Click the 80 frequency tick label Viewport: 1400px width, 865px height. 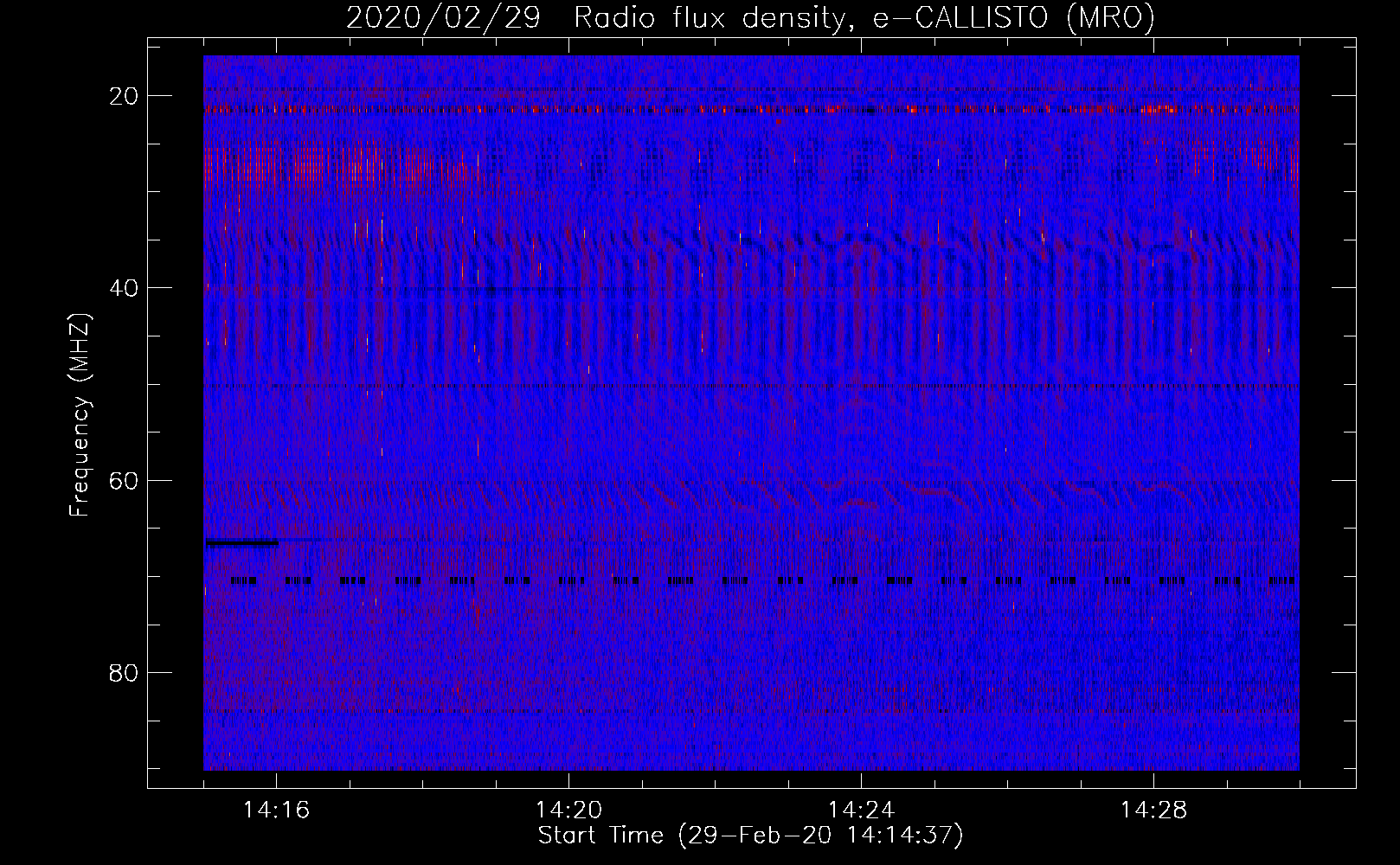pyautogui.click(x=125, y=672)
